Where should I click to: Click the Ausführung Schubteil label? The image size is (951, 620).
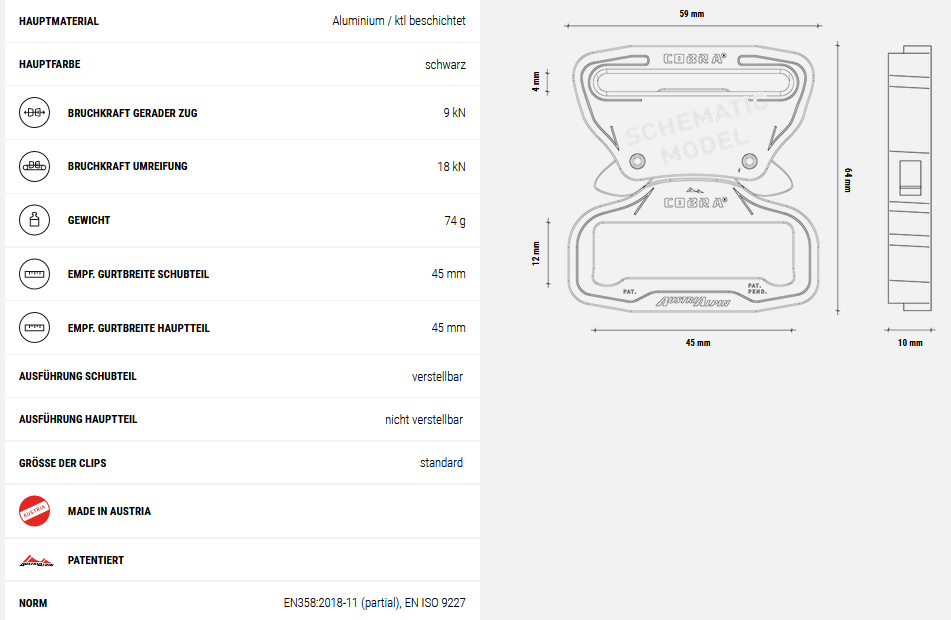click(x=78, y=376)
